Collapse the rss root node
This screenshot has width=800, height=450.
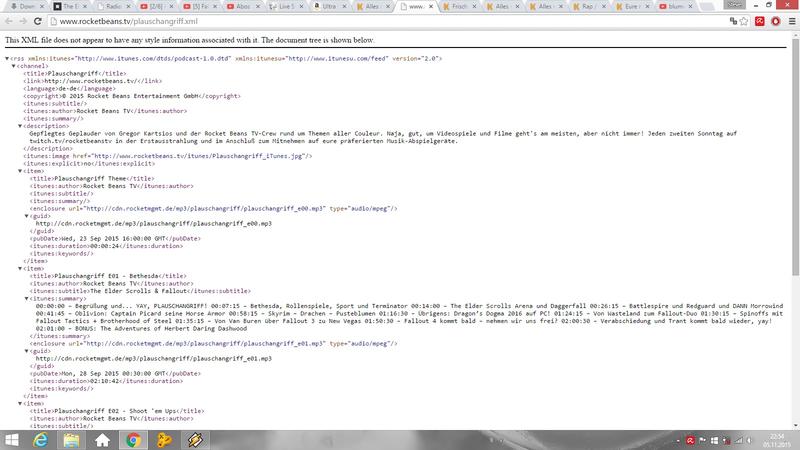pyautogui.click(x=7, y=59)
